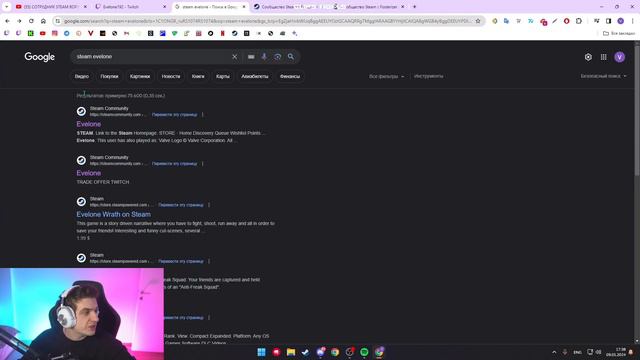Open Chrome three-dot menu
The width and height of the screenshot is (640, 360).
633,21
